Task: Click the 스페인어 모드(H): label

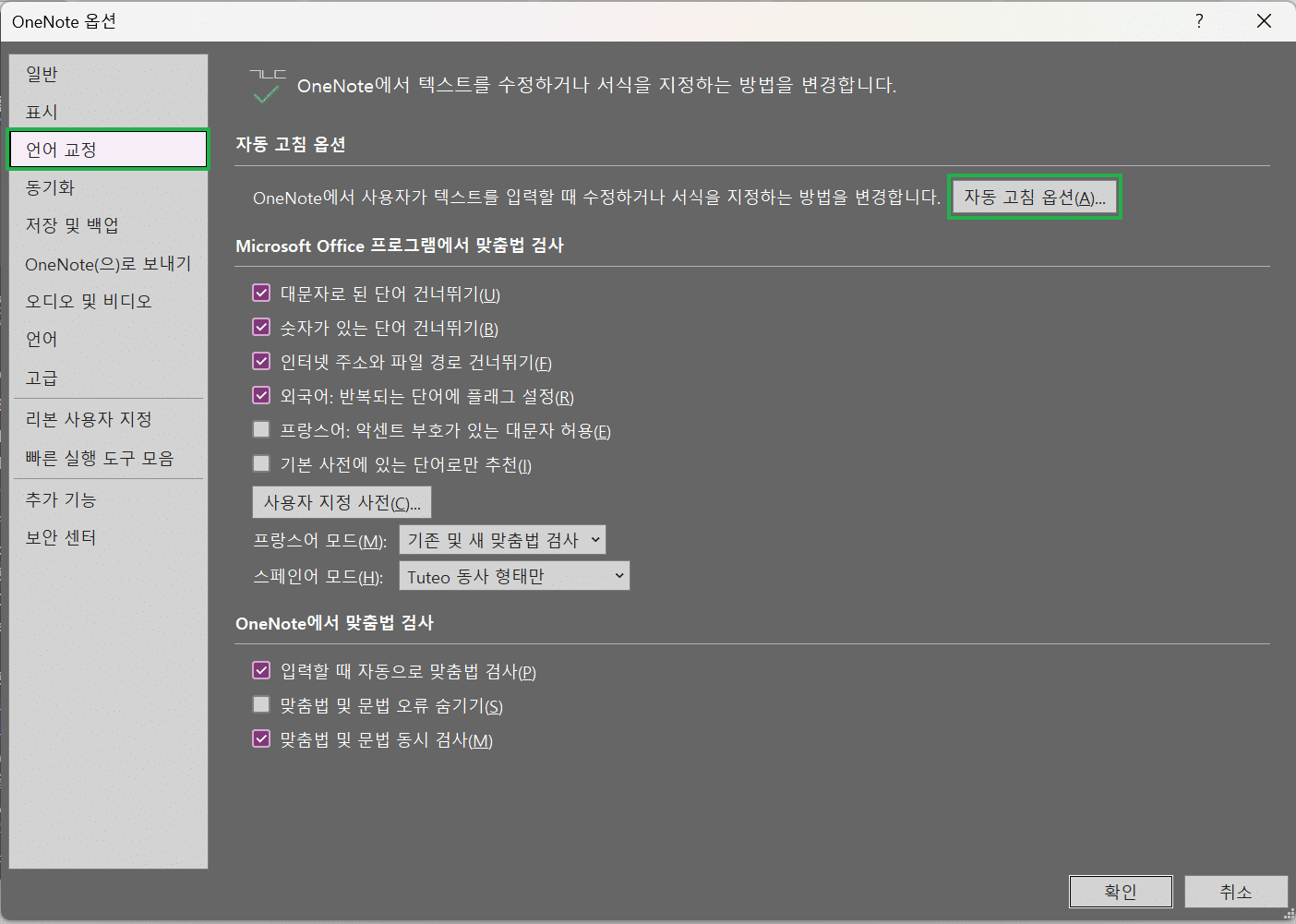Action: 318,577
